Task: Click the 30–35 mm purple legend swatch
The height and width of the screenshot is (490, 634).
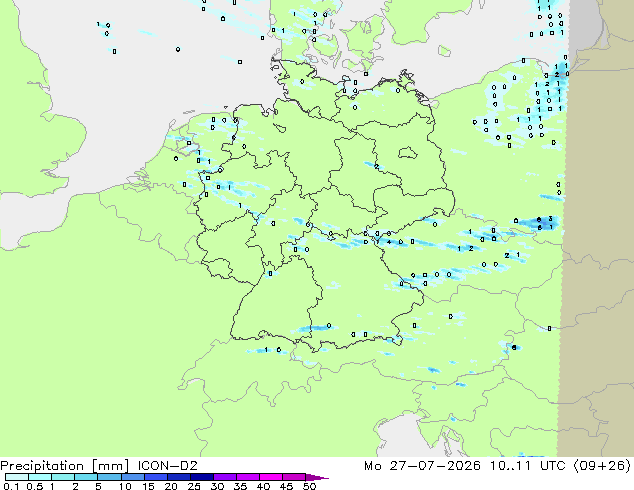Action: [224, 477]
